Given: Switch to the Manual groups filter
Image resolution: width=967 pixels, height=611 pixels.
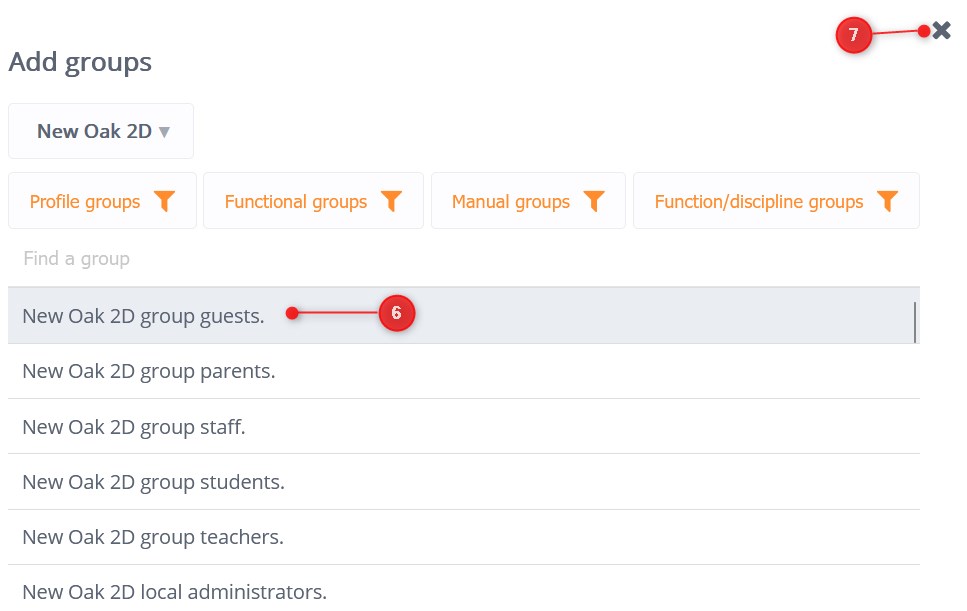Looking at the screenshot, I should pos(511,201).
